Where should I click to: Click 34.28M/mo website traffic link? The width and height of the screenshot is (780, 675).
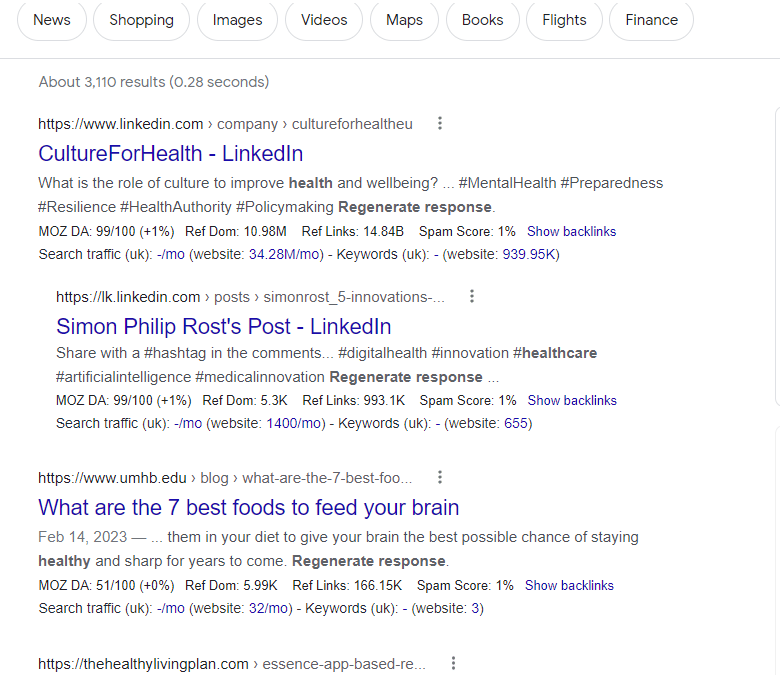point(284,254)
